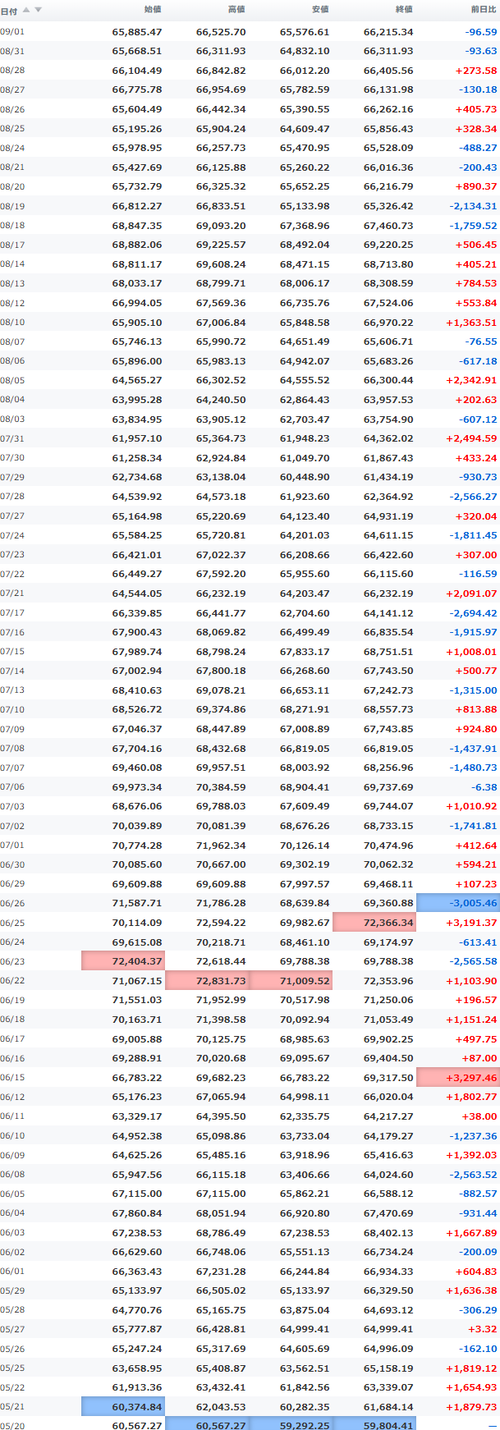Click the 前日比 column header
500x1430 pixels.
pyautogui.click(x=483, y=10)
